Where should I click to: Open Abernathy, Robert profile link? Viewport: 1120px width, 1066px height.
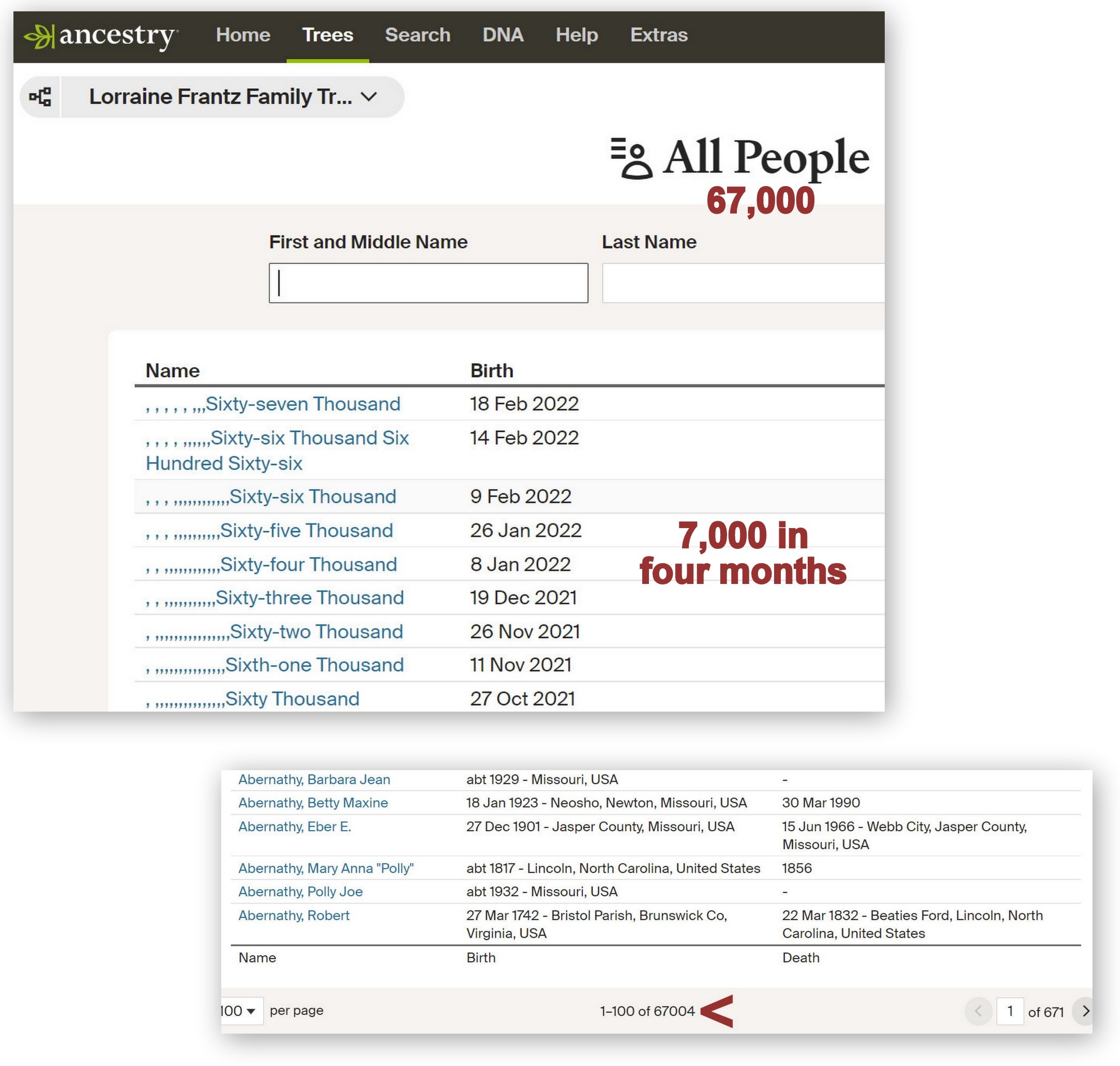294,915
